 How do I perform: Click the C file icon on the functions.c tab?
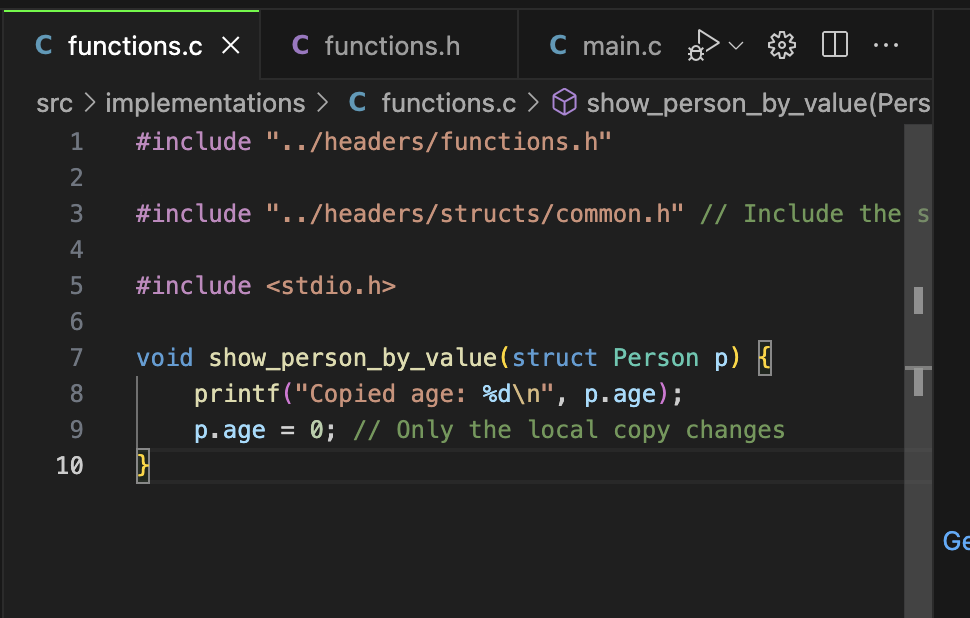pyautogui.click(x=44, y=46)
